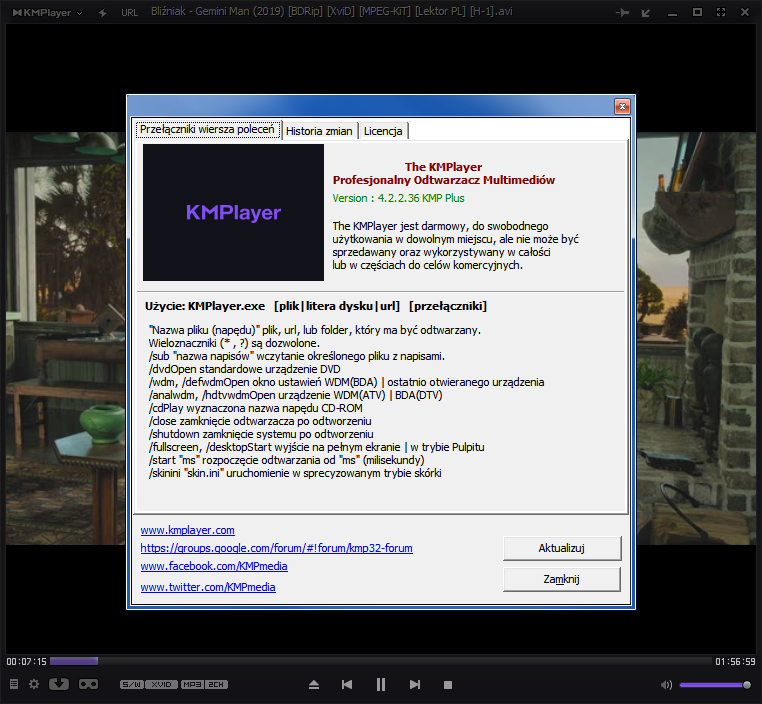This screenshot has height=704, width=762.
Task: Click the download arrow icon
Action: click(59, 684)
